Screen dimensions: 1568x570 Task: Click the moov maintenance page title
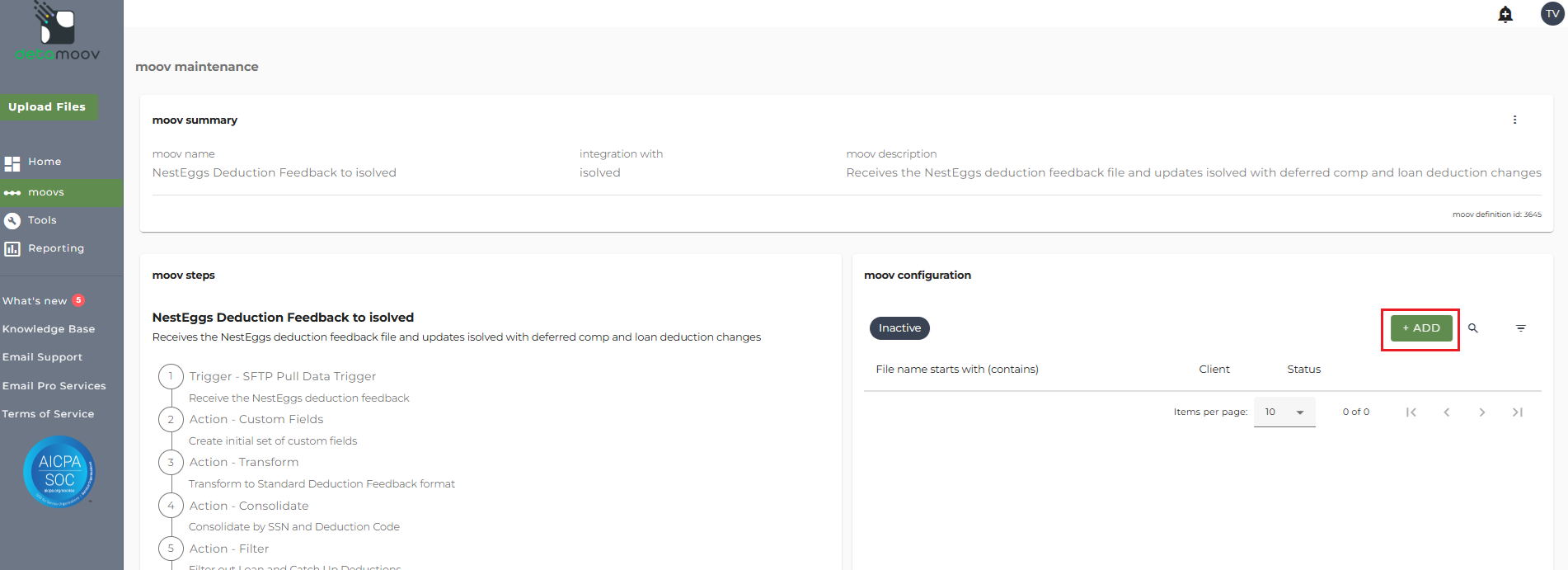pyautogui.click(x=197, y=67)
